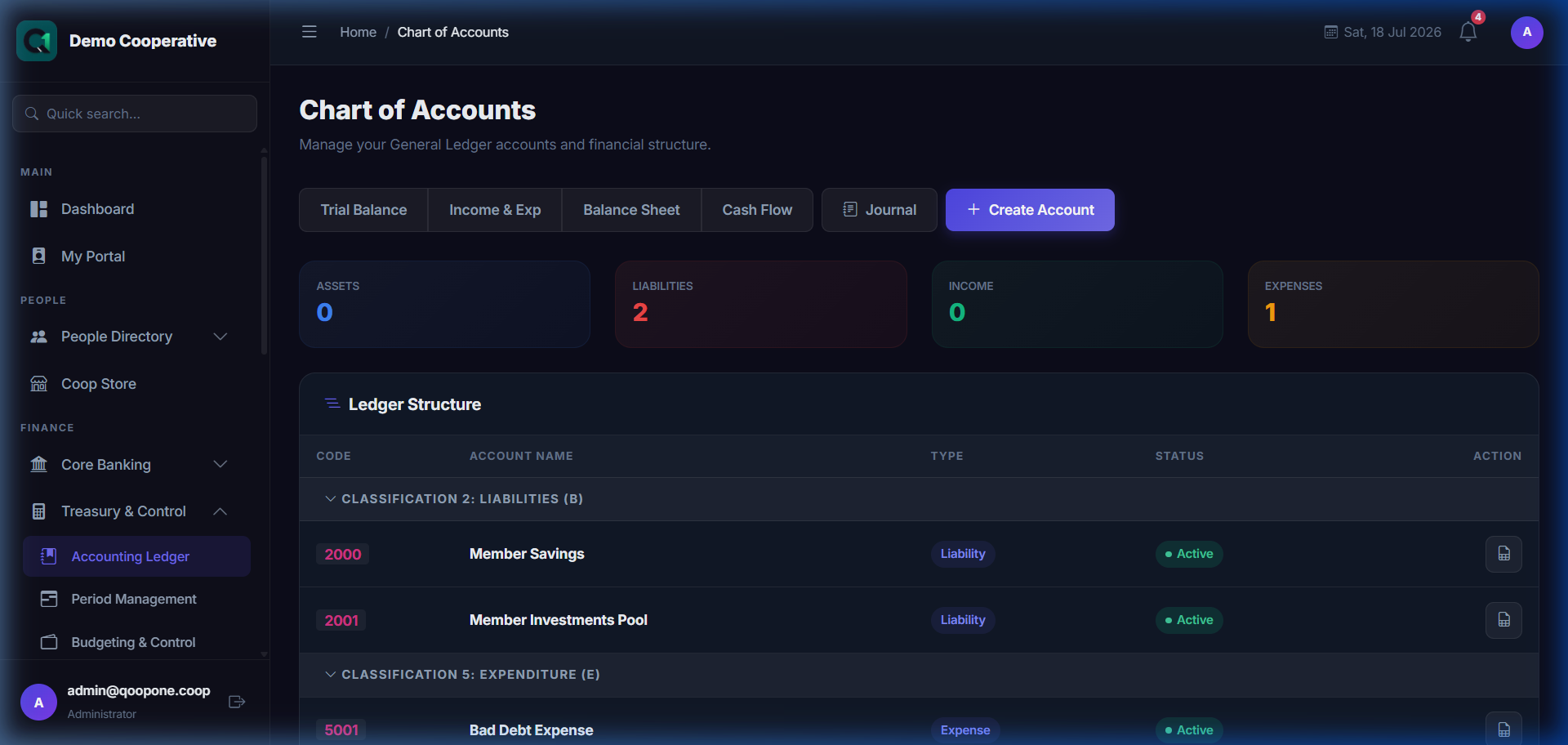Go to Home via breadcrumb
This screenshot has height=745, width=1568.
click(358, 32)
